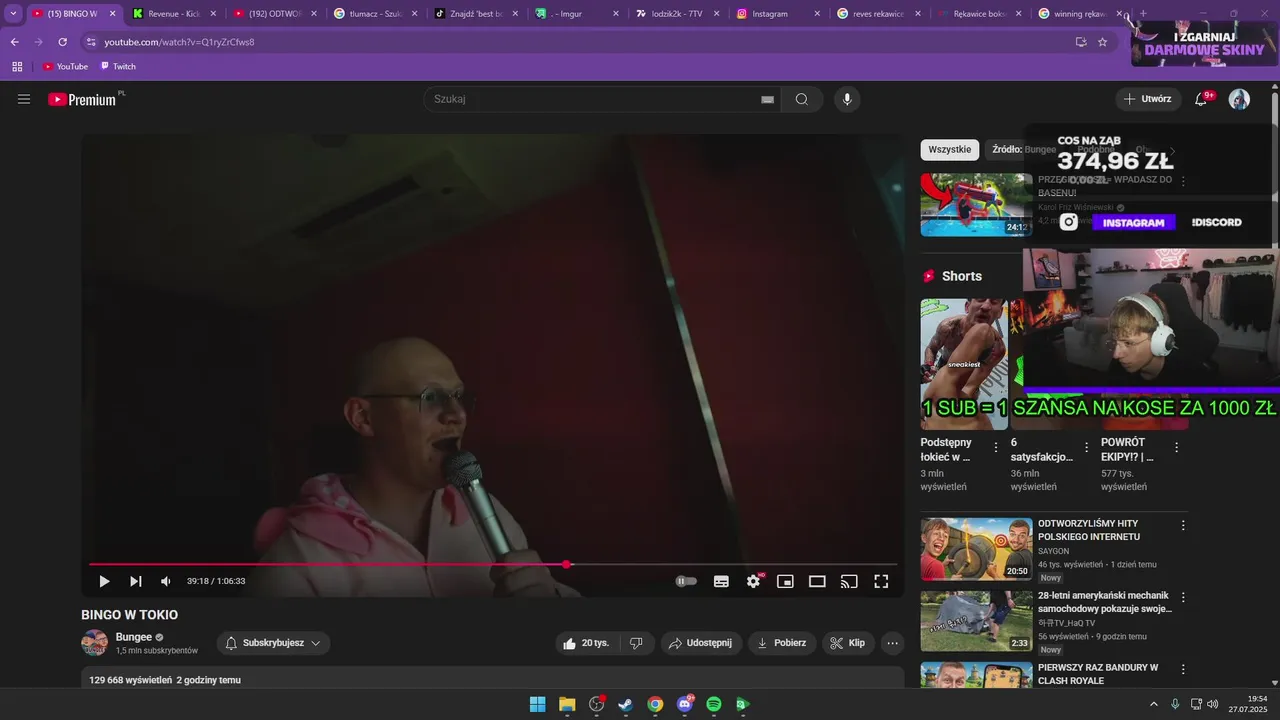
Task: Go to YouTube Premium home logo
Action: 84,99
